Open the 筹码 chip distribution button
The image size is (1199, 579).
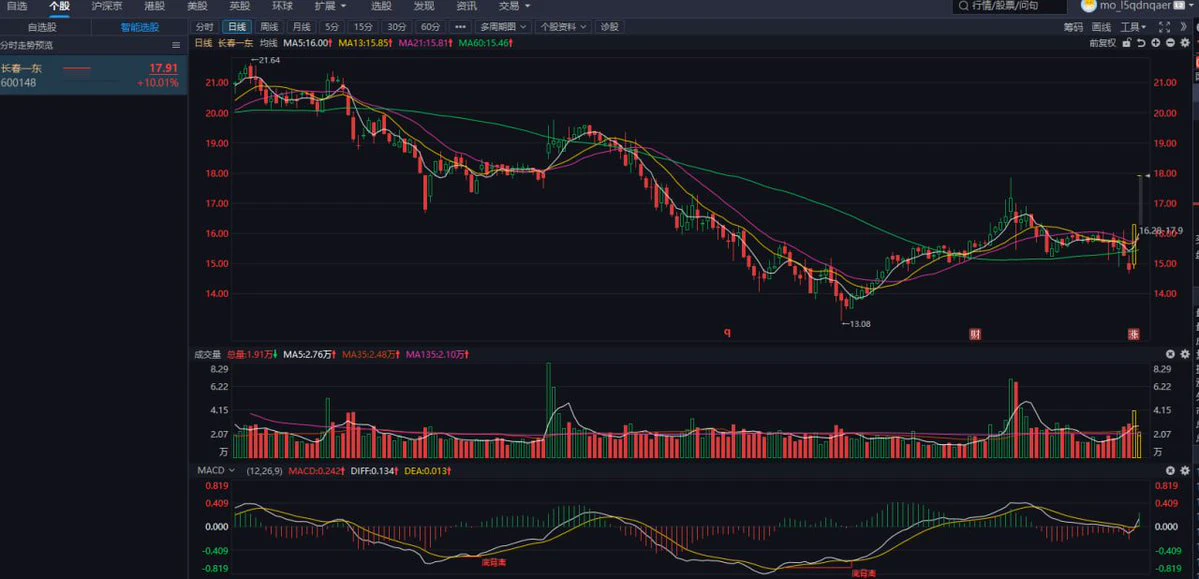pyautogui.click(x=1074, y=27)
